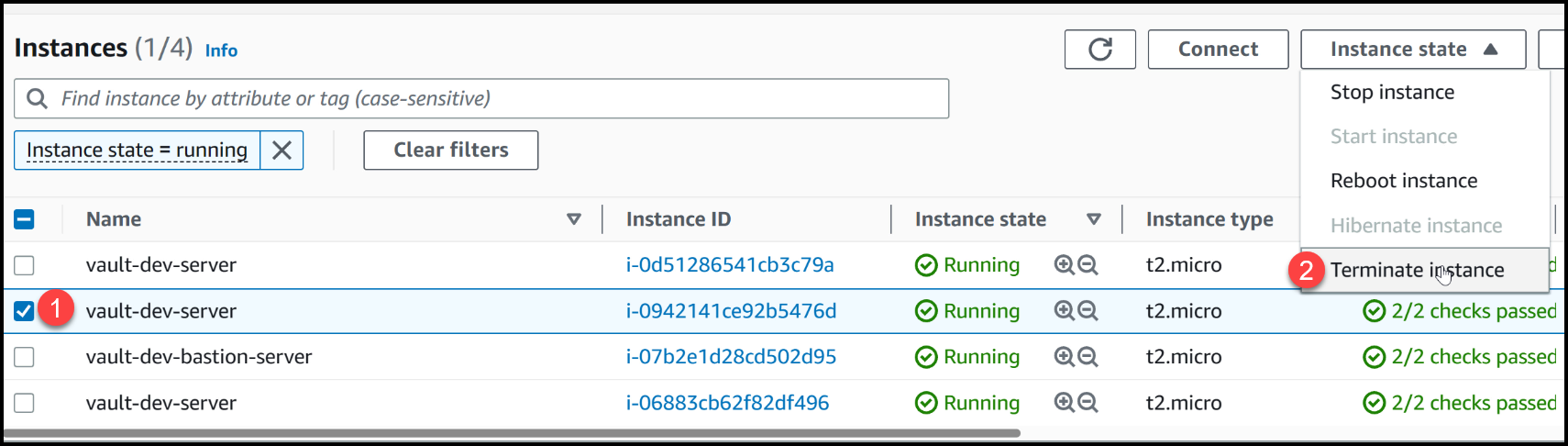
Task: Zoom in filter icon for first vault-dev-server row
Action: click(x=1064, y=265)
